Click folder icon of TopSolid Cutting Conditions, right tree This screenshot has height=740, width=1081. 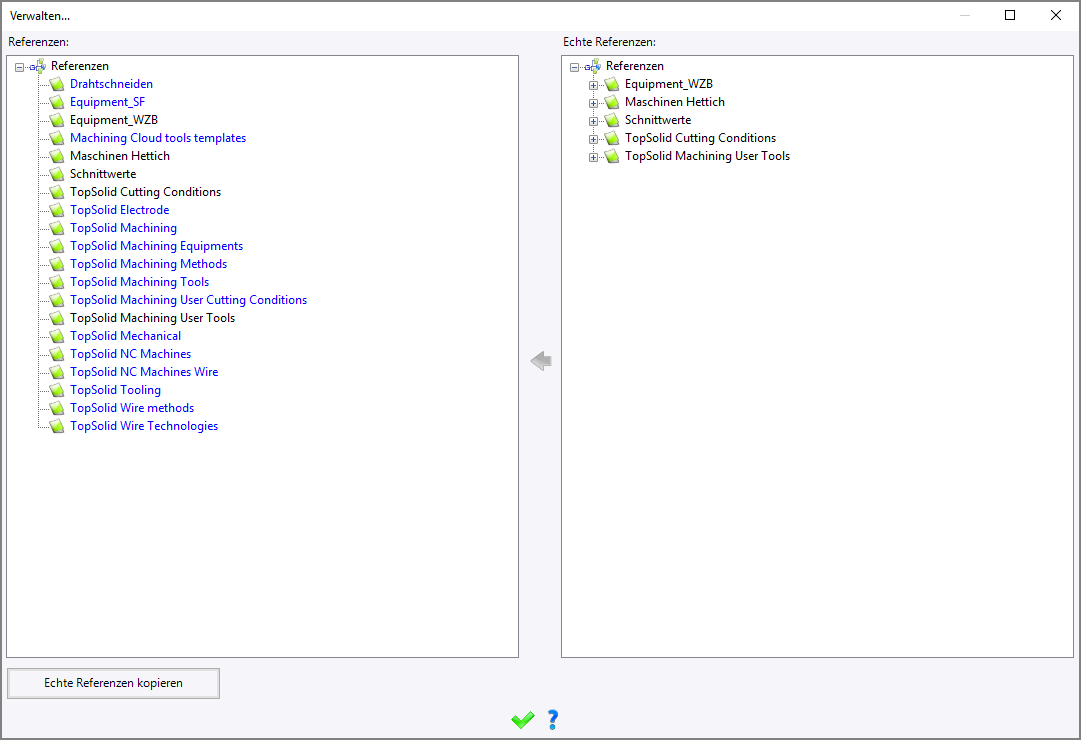coord(612,138)
